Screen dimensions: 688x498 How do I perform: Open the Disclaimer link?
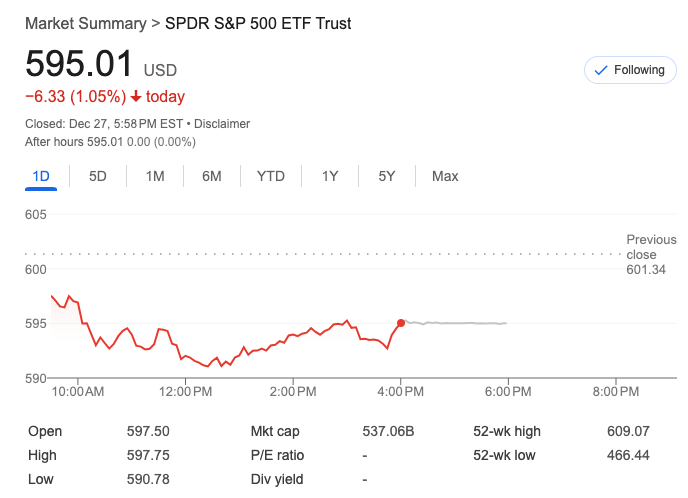pyautogui.click(x=222, y=124)
